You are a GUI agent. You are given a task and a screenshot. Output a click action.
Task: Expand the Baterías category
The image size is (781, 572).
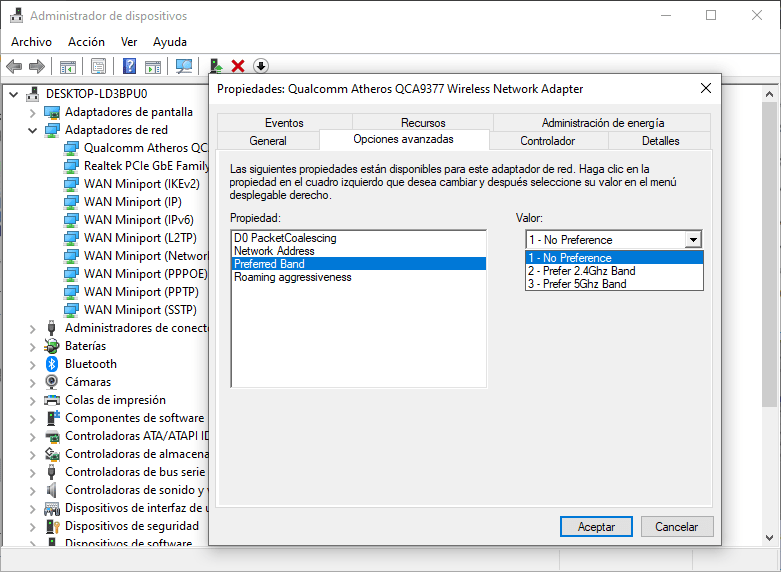click(33, 346)
